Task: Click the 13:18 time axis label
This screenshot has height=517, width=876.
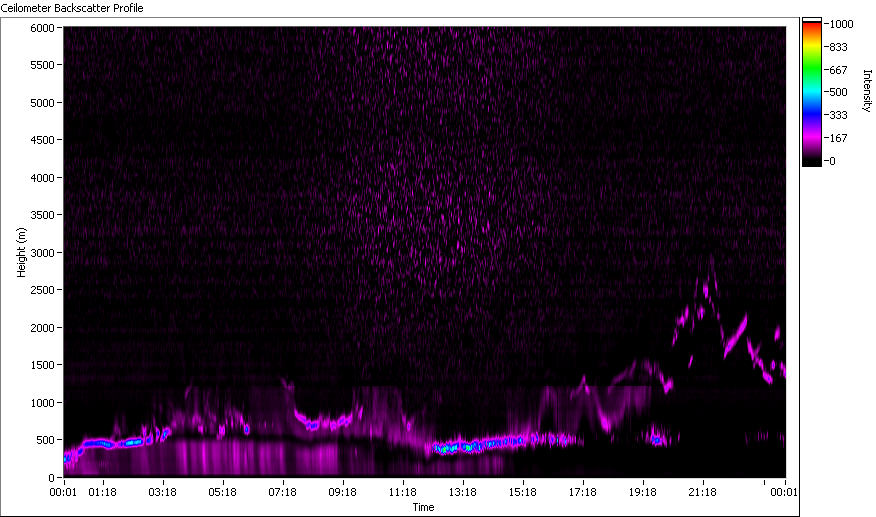Action: click(463, 492)
